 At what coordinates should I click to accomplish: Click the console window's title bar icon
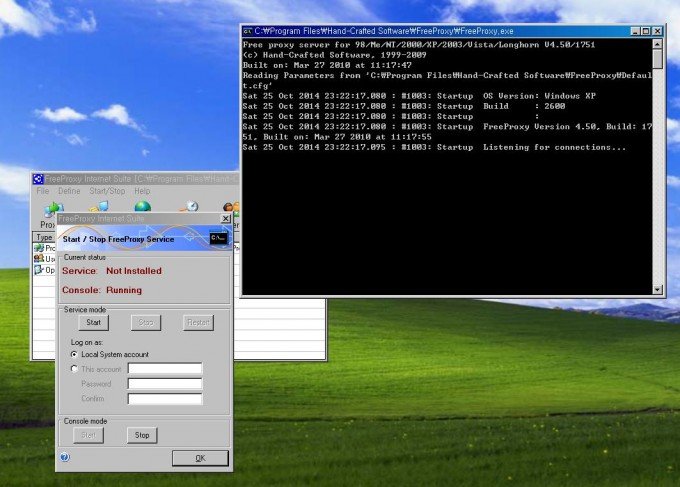tap(248, 31)
